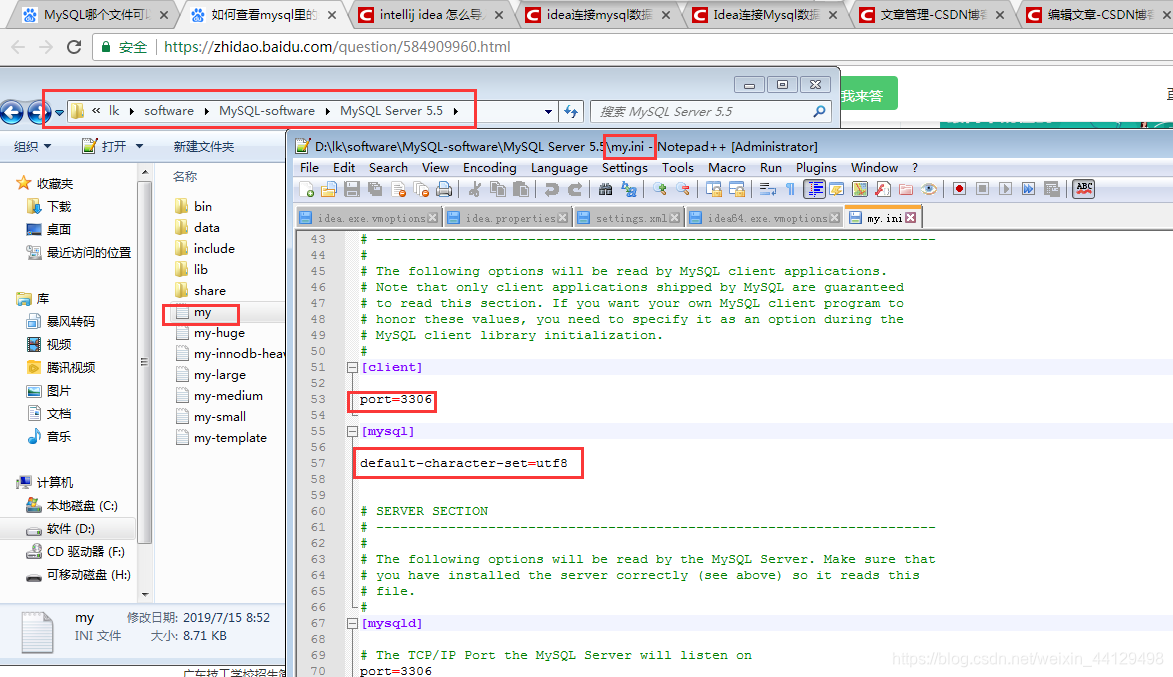Click the Zoom In magnifier icon

(x=660, y=189)
